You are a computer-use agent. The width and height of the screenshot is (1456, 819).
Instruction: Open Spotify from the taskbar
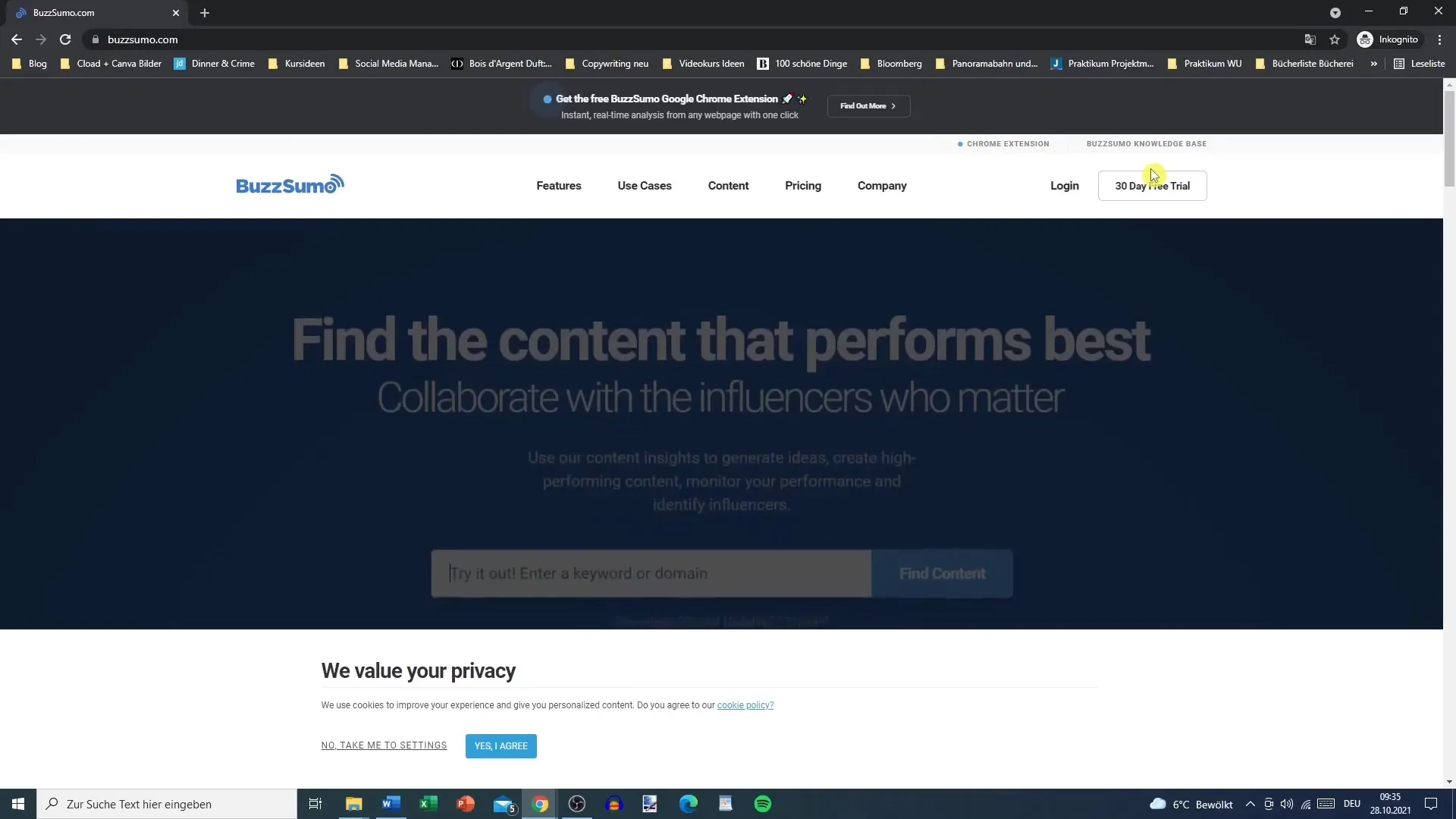coord(763,804)
